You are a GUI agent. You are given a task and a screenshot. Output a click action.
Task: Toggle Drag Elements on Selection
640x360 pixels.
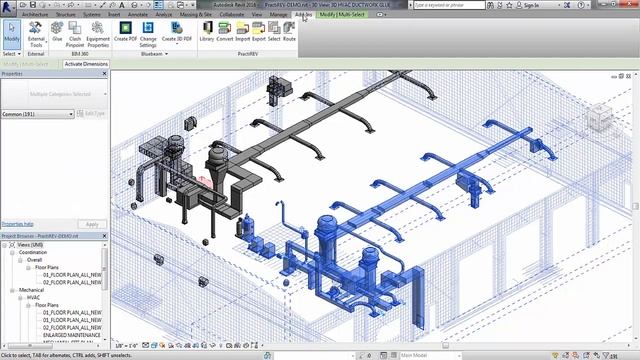click(596, 356)
